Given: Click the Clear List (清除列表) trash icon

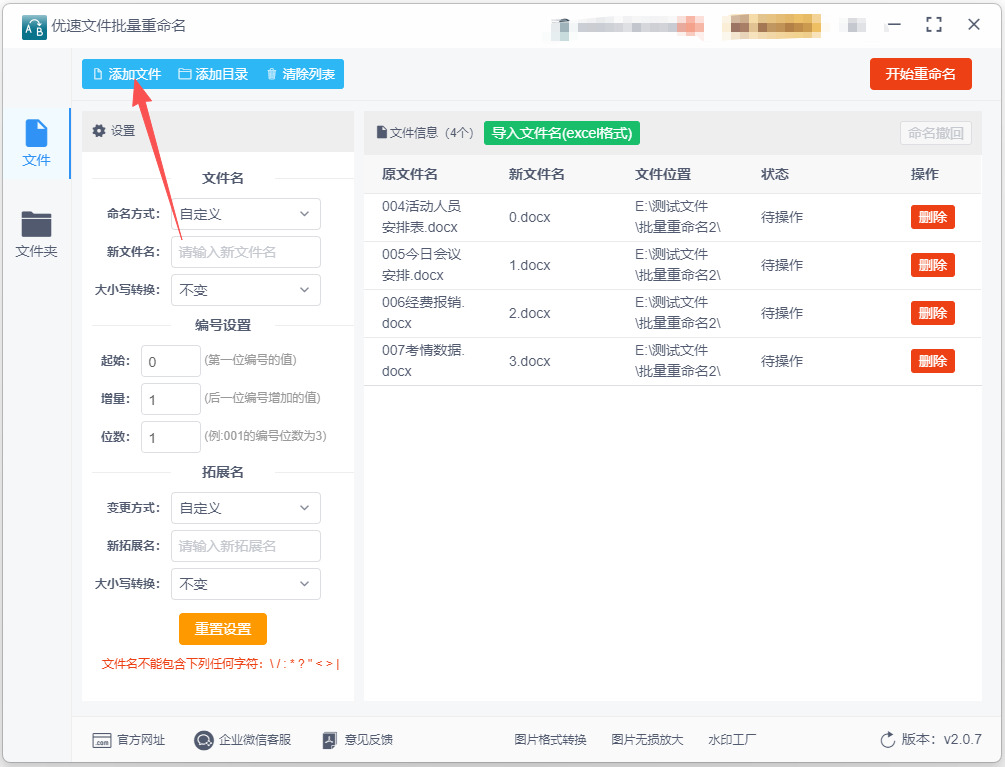Looking at the screenshot, I should (x=271, y=74).
